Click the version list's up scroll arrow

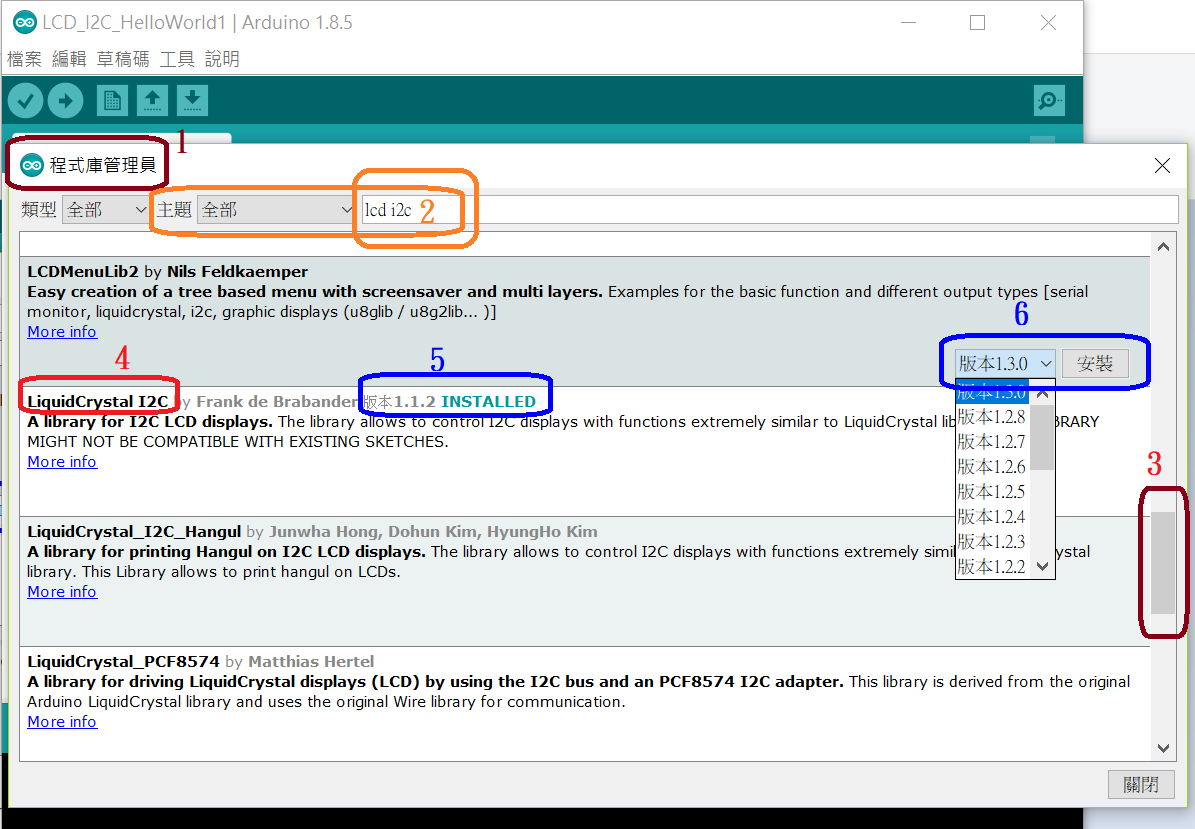click(x=1043, y=394)
